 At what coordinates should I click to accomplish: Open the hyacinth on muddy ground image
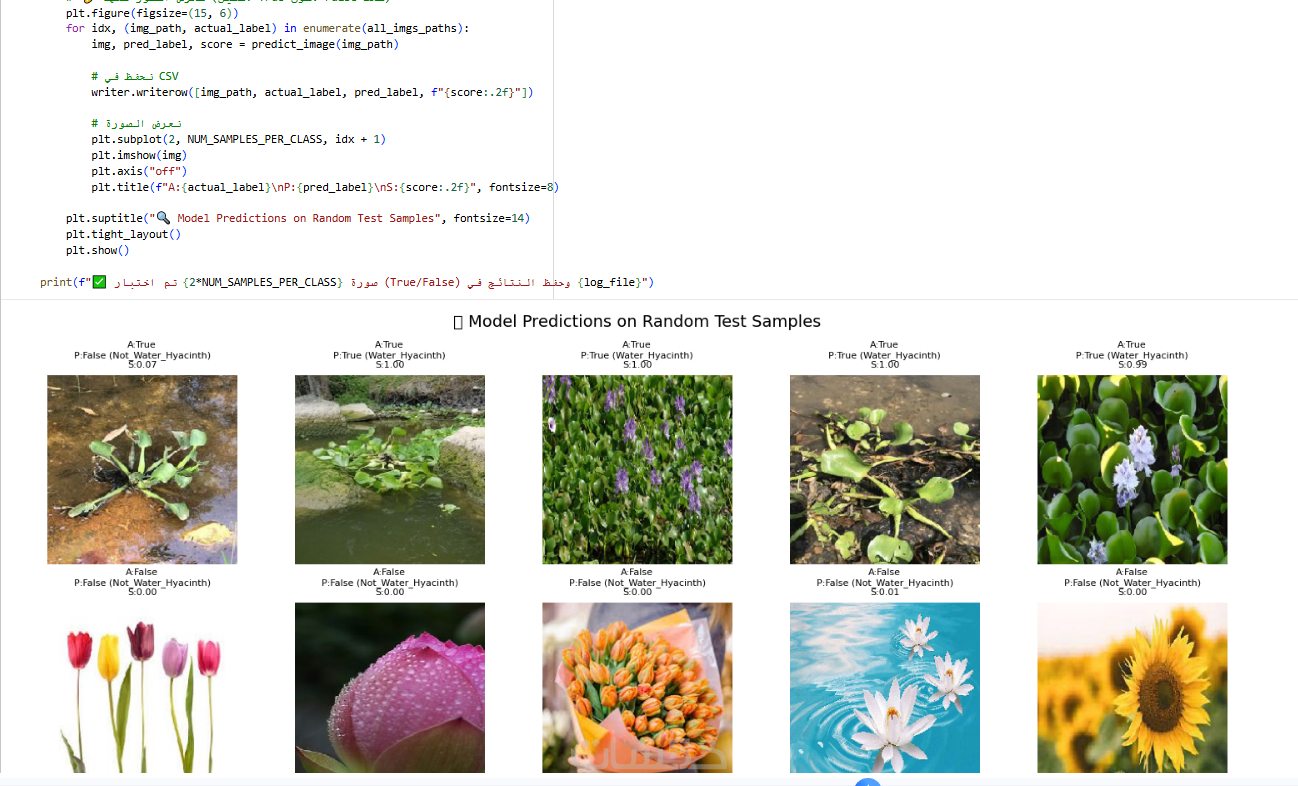(x=885, y=469)
